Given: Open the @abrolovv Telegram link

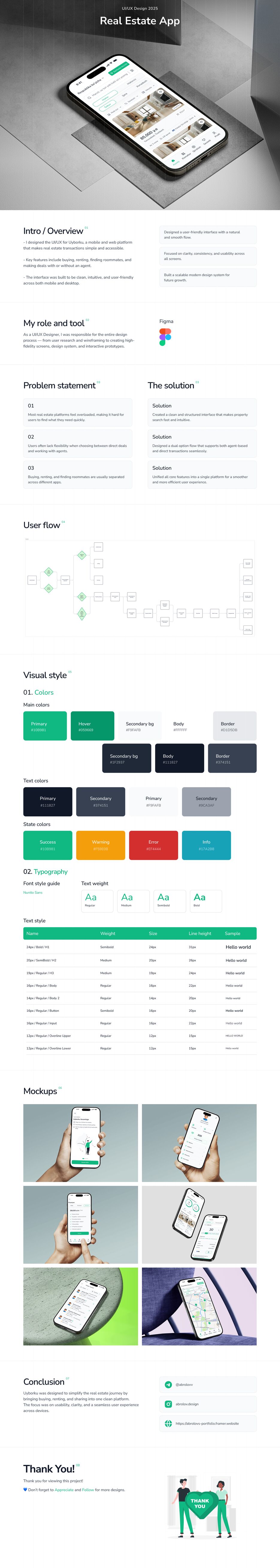Looking at the screenshot, I should 208,1384.
